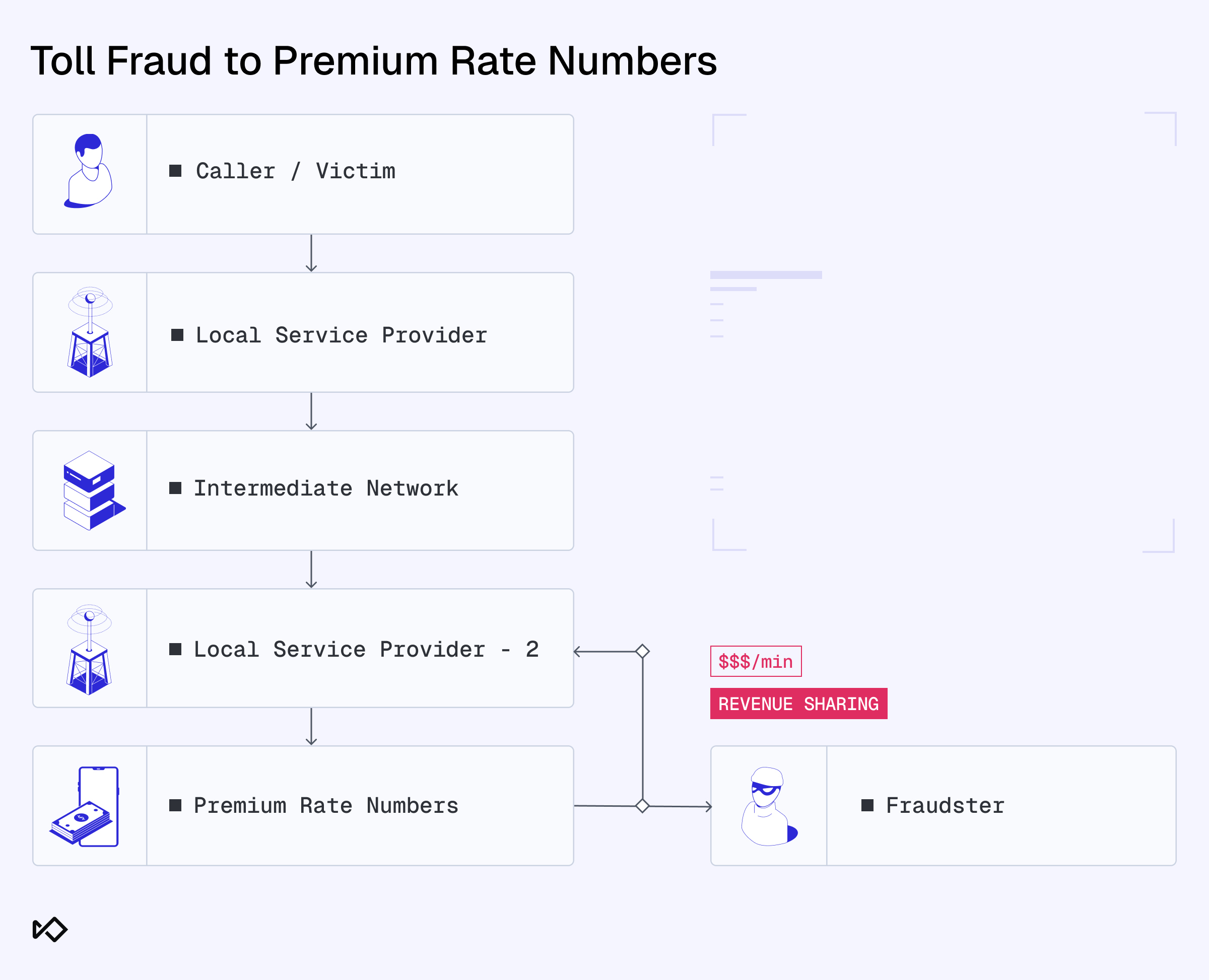This screenshot has height=980, width=1209.
Task: Select the Premium Rate Numbers label
Action: 326,806
